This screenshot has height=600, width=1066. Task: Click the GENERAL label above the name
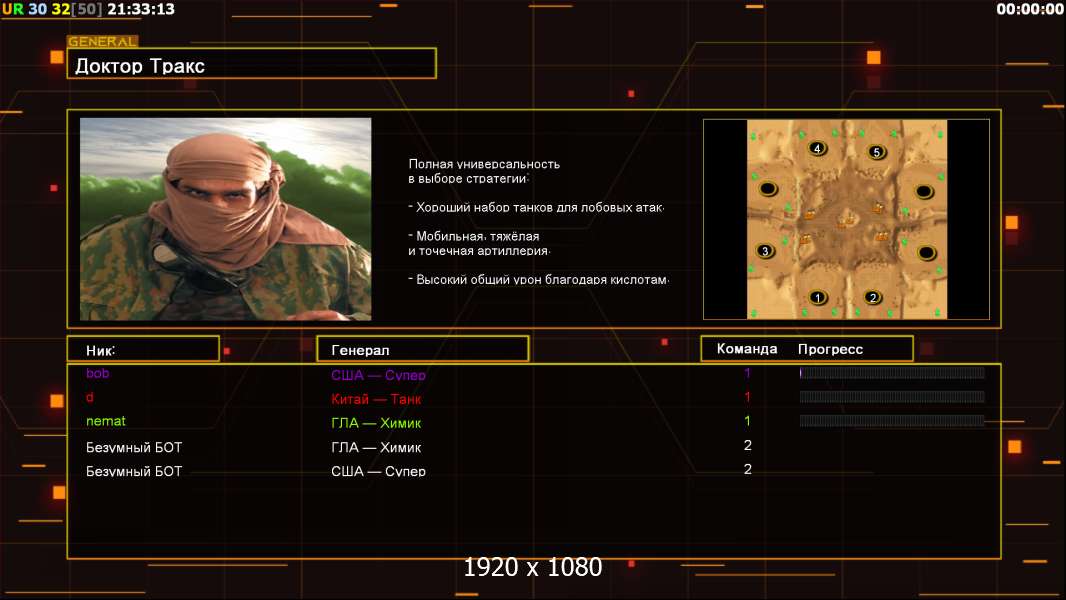click(x=103, y=41)
